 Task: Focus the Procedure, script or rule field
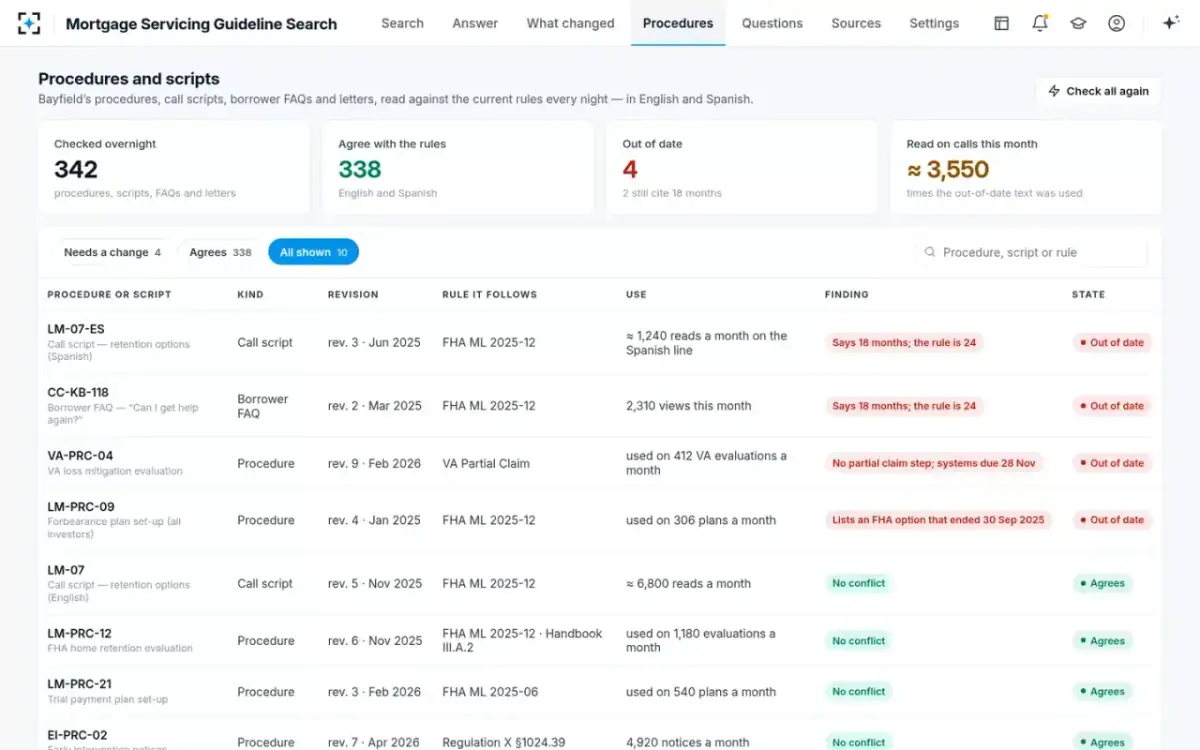pyautogui.click(x=1031, y=253)
